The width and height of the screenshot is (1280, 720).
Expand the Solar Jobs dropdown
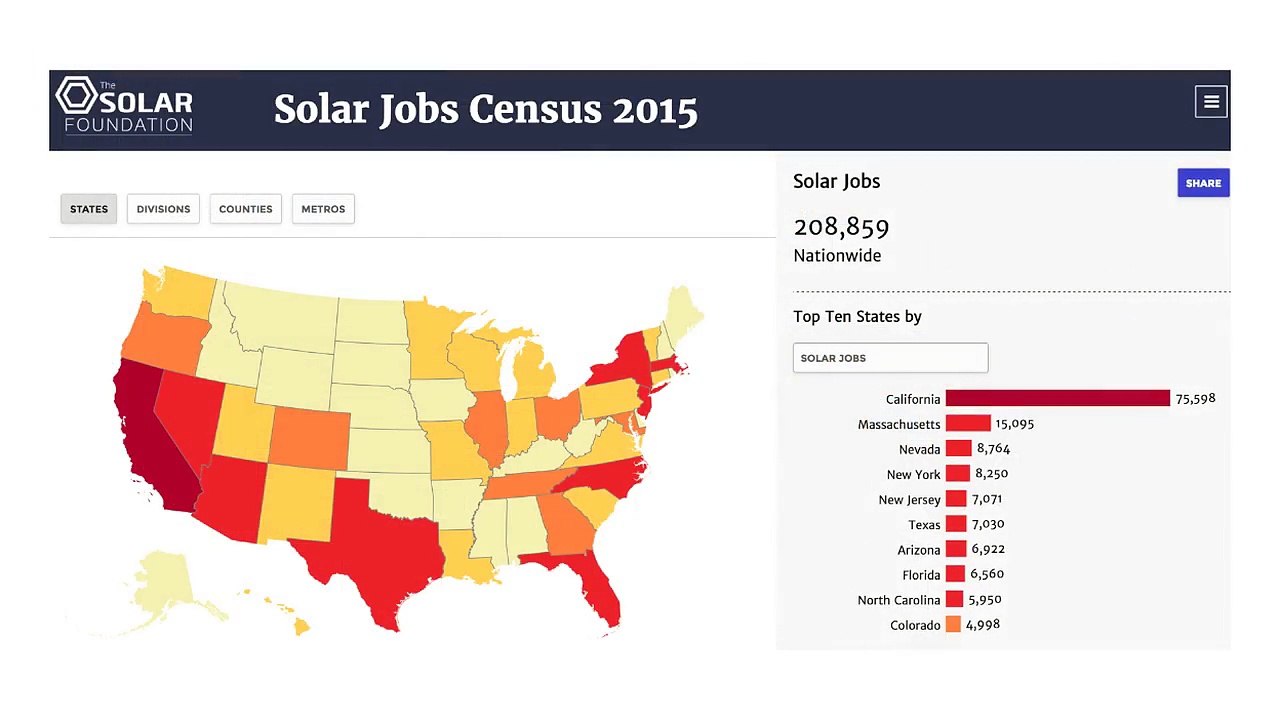pyautogui.click(x=890, y=358)
